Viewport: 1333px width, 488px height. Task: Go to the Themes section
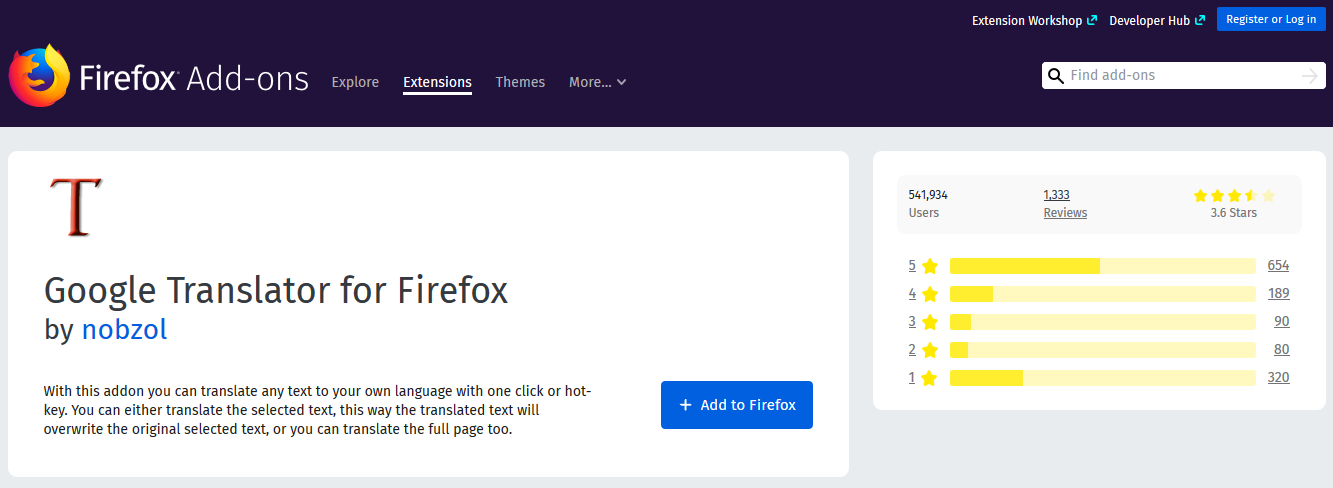click(520, 82)
